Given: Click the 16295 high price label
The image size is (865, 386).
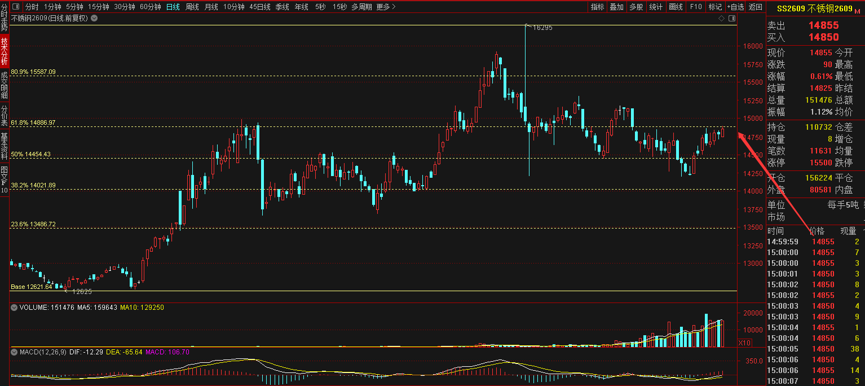Looking at the screenshot, I should click(x=543, y=27).
